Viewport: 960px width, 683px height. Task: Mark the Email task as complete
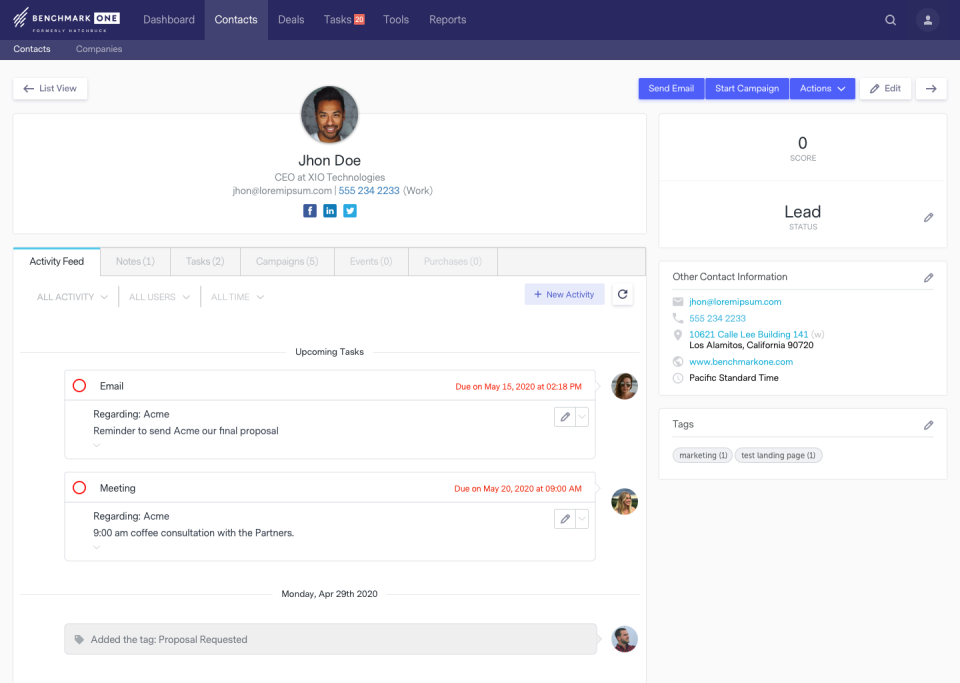coord(80,386)
